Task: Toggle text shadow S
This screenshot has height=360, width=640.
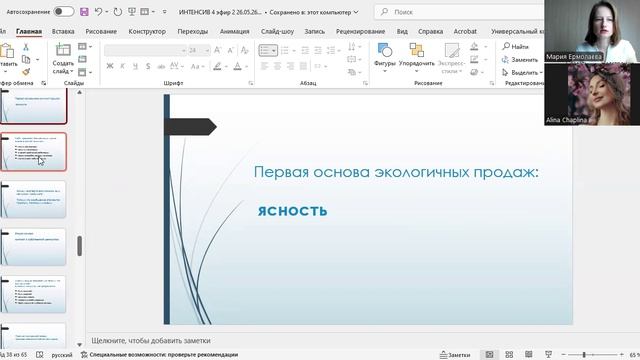Action: tap(148, 66)
